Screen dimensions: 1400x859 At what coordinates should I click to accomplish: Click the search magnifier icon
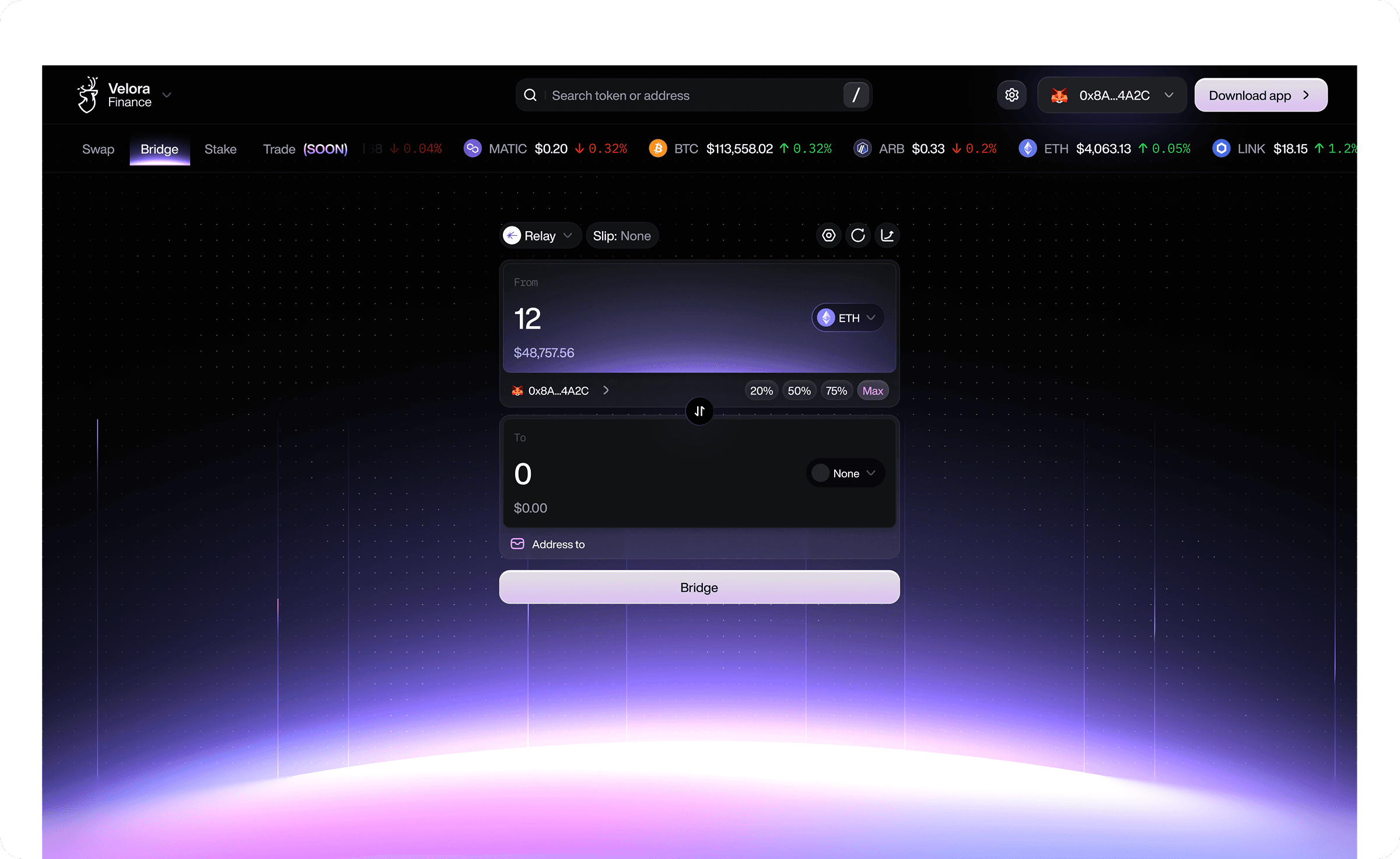coord(530,95)
